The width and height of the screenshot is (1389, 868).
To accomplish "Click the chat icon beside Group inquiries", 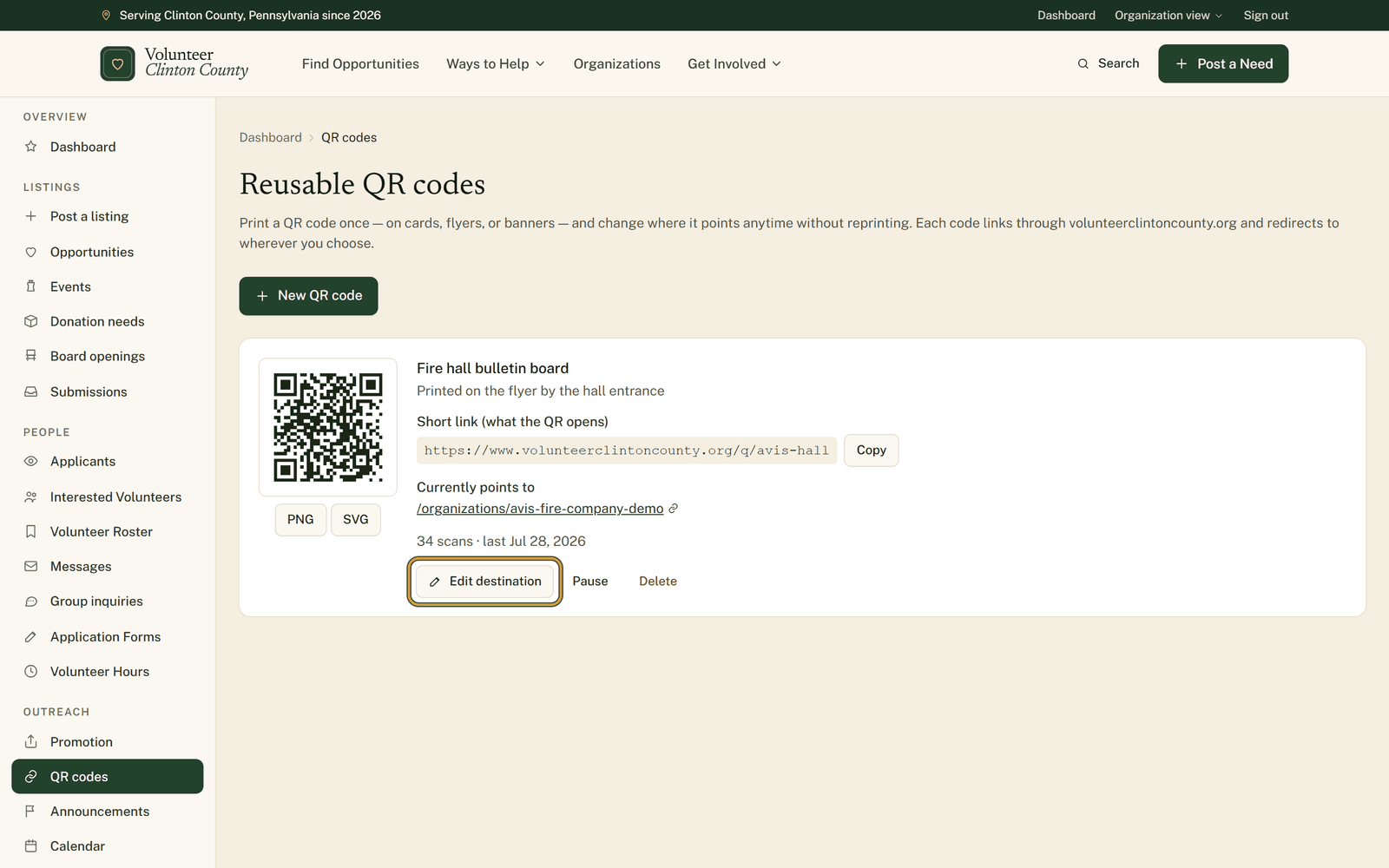I will pos(31,601).
